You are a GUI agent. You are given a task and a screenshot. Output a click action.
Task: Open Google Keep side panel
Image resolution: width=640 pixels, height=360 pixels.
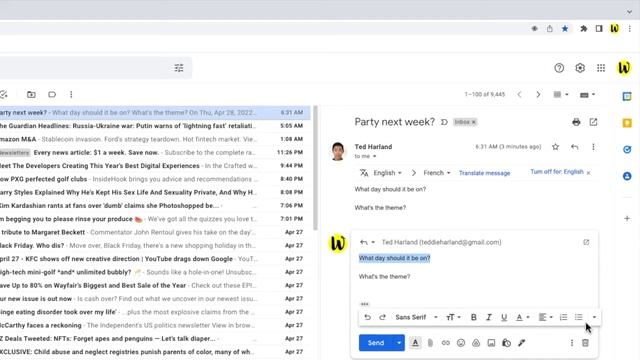coord(627,123)
